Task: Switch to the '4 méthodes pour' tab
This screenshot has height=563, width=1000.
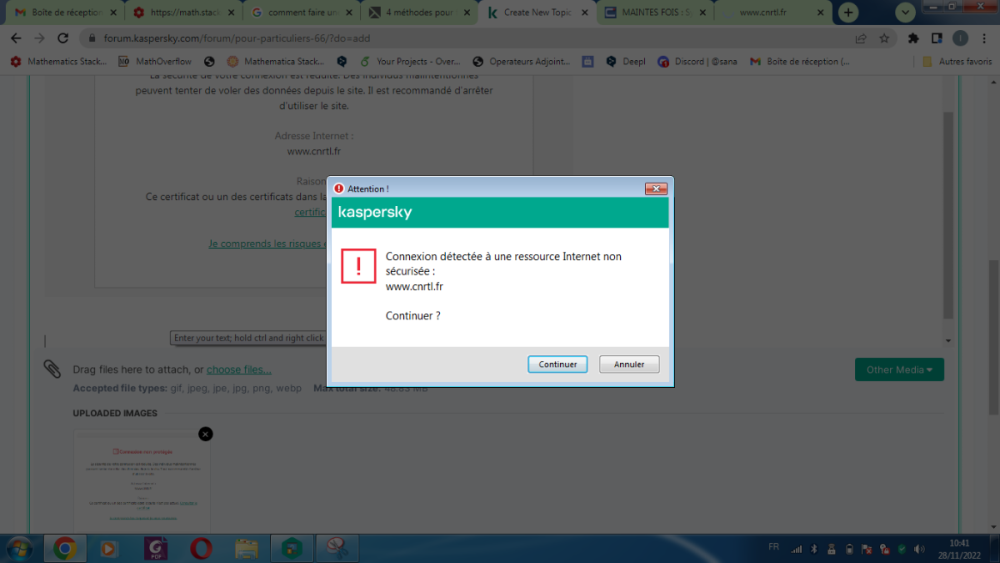Action: [420, 12]
